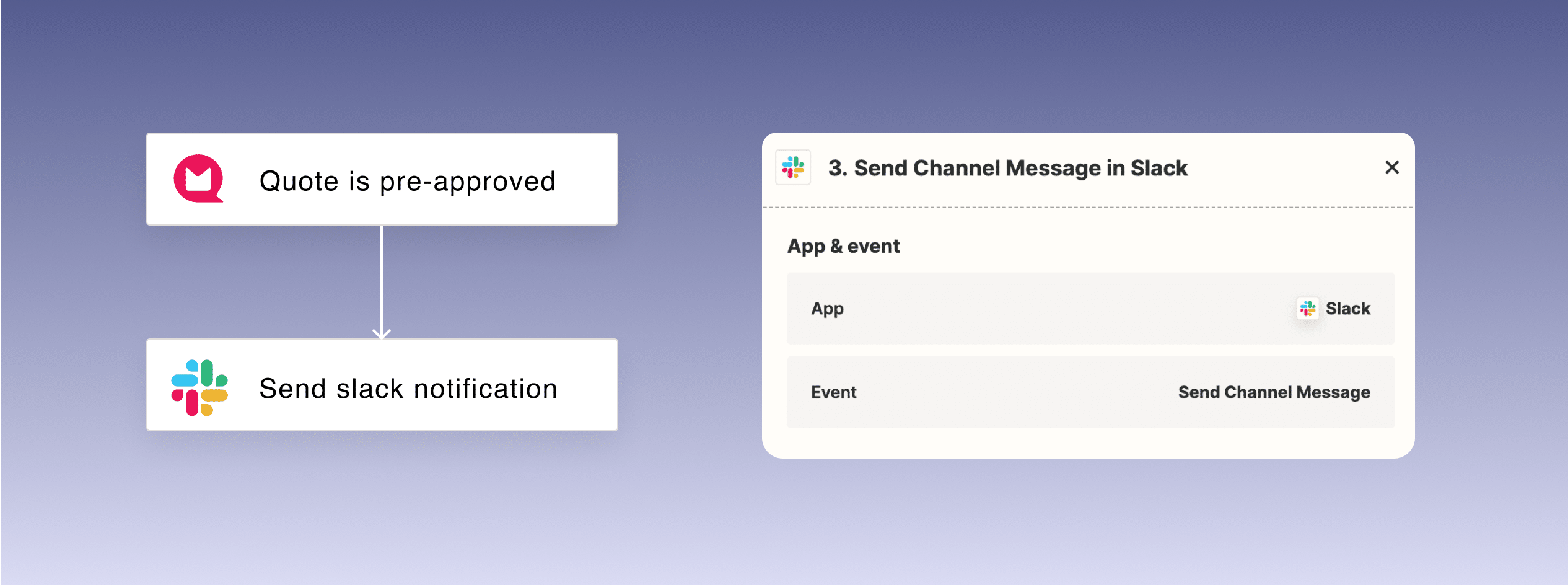The image size is (1568, 585).
Task: Click the 'Quote is pre-approved' label text
Action: tap(407, 181)
